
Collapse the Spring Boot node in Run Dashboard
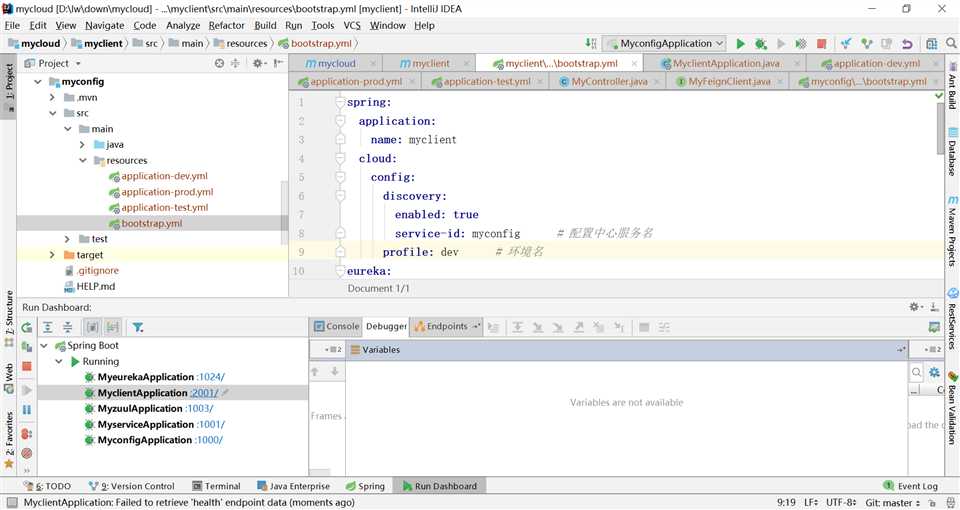(x=44, y=346)
